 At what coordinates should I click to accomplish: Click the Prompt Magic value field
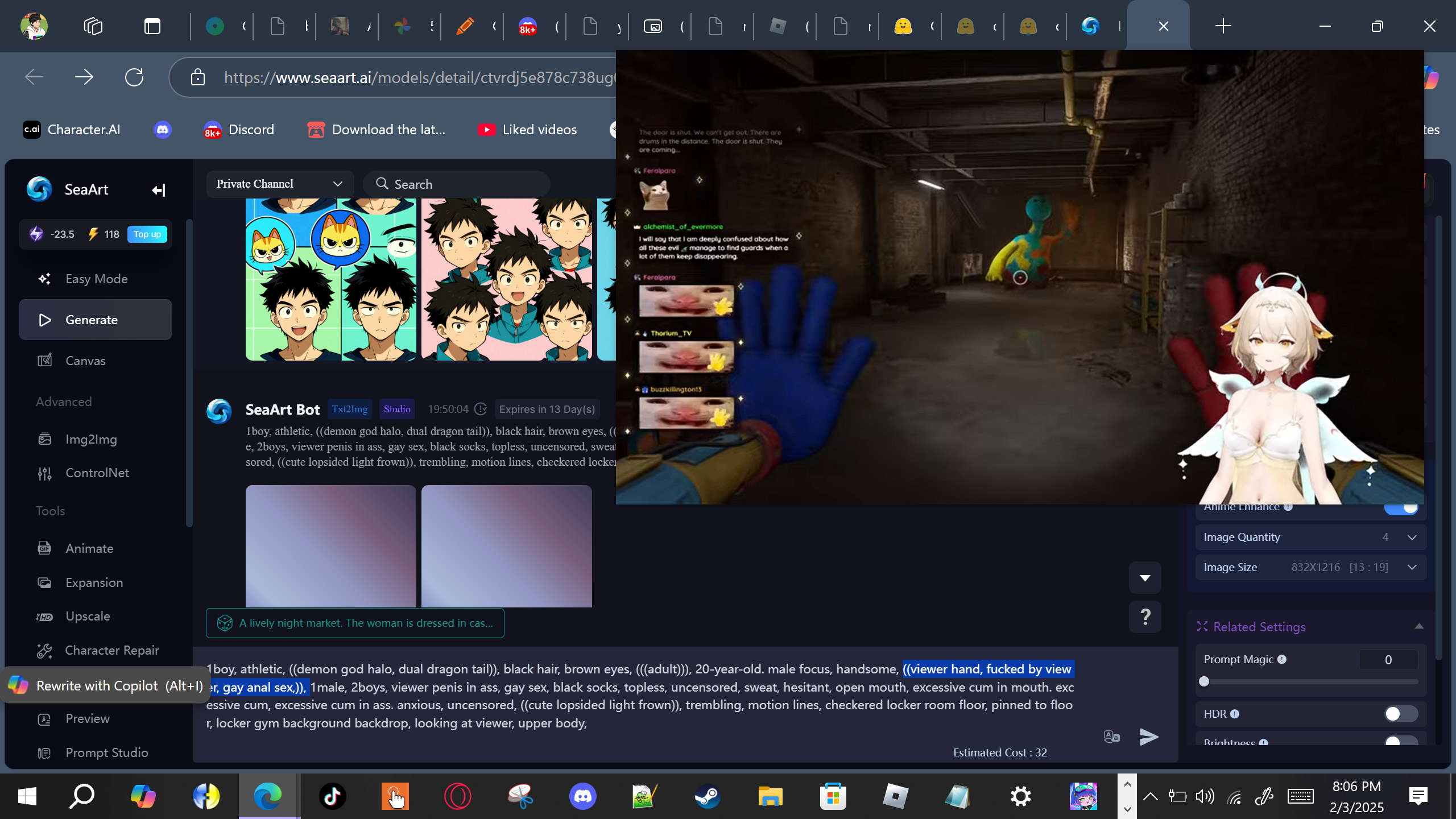pos(1388,660)
